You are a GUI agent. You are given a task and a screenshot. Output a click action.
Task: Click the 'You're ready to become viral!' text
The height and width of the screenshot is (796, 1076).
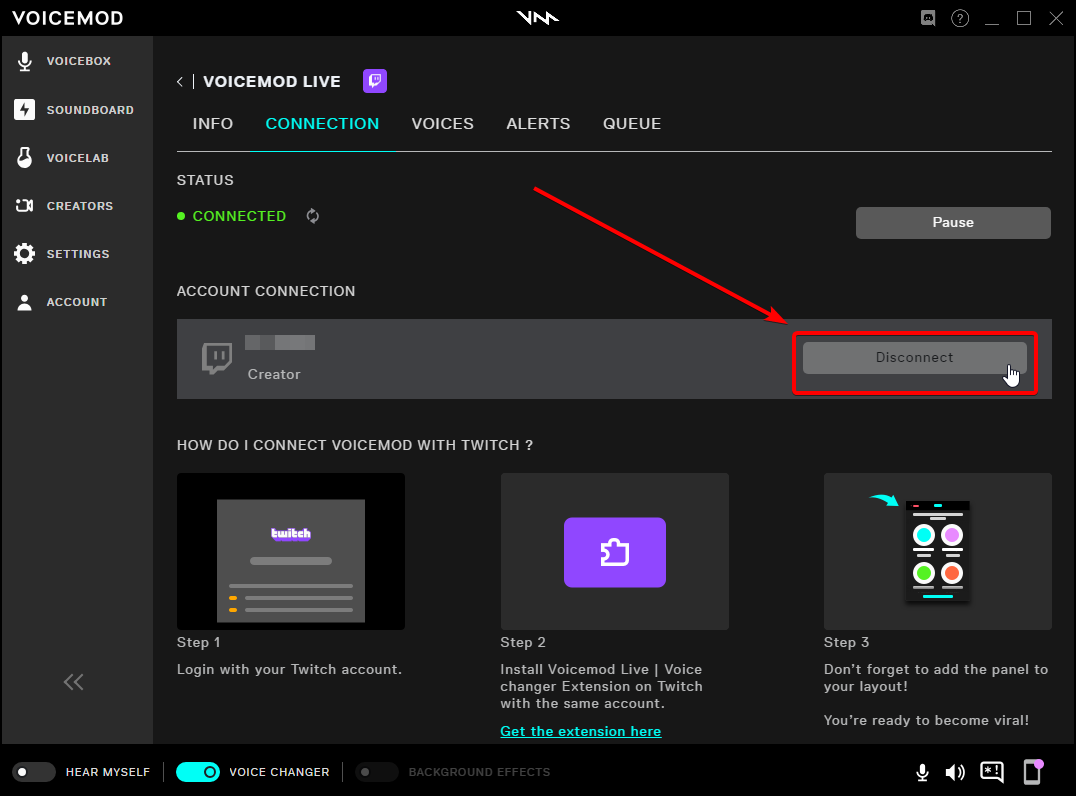point(926,720)
